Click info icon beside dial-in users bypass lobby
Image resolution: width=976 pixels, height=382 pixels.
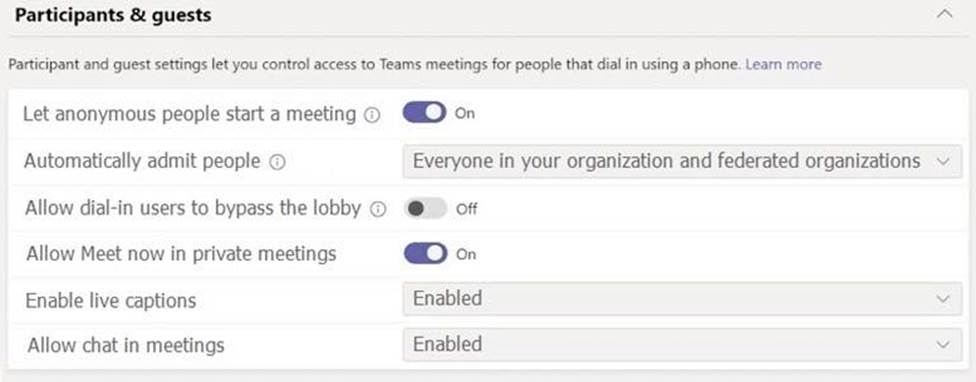[377, 210]
